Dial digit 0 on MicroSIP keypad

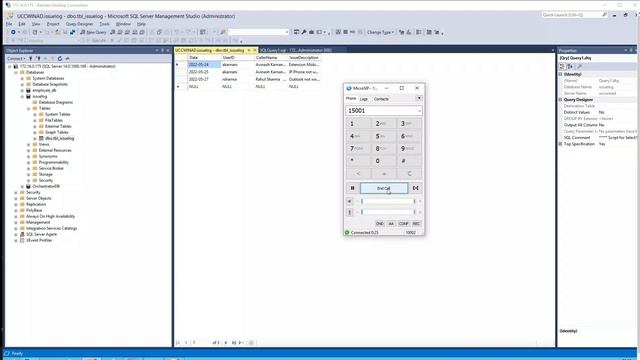coord(383,161)
